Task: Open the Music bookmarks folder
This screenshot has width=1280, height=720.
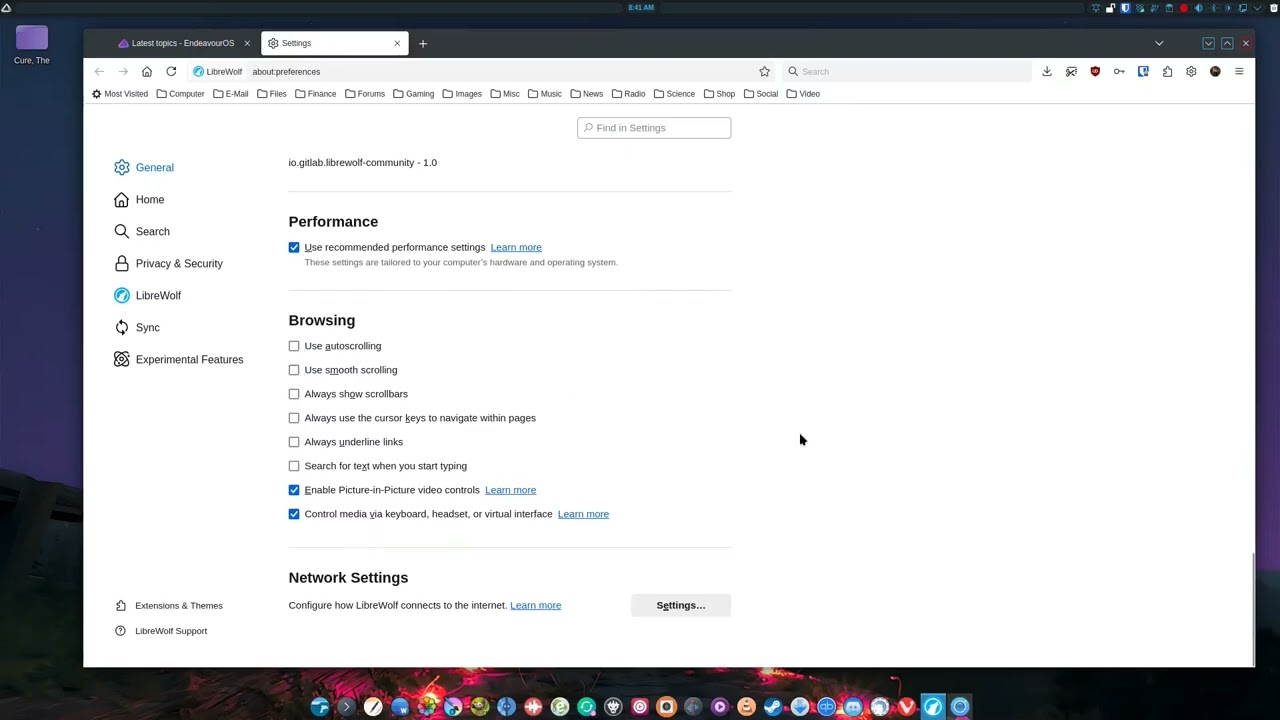Action: point(544,94)
